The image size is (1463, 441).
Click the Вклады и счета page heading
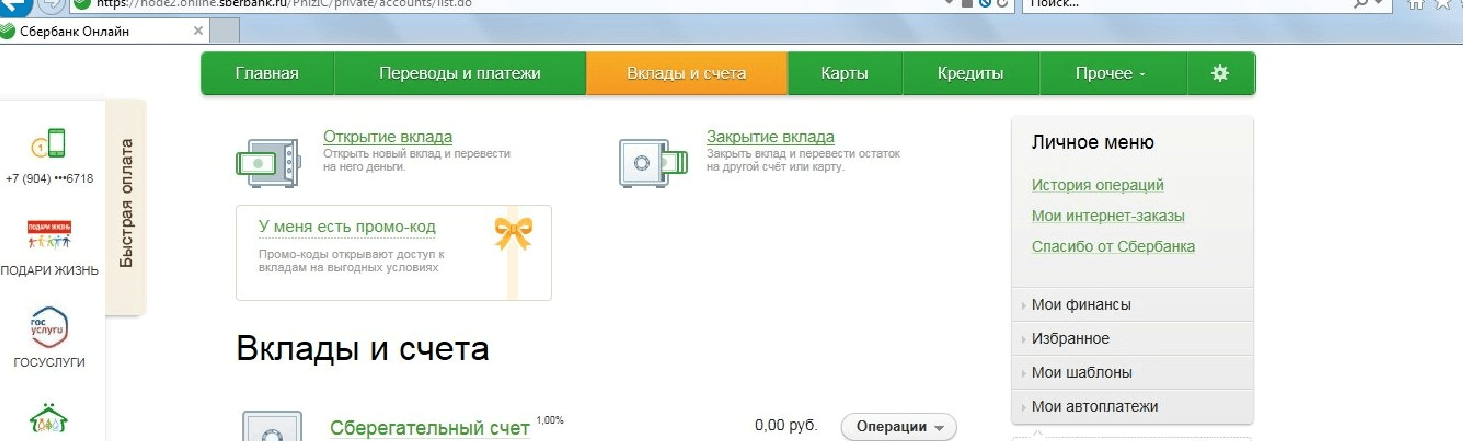pyautogui.click(x=362, y=348)
